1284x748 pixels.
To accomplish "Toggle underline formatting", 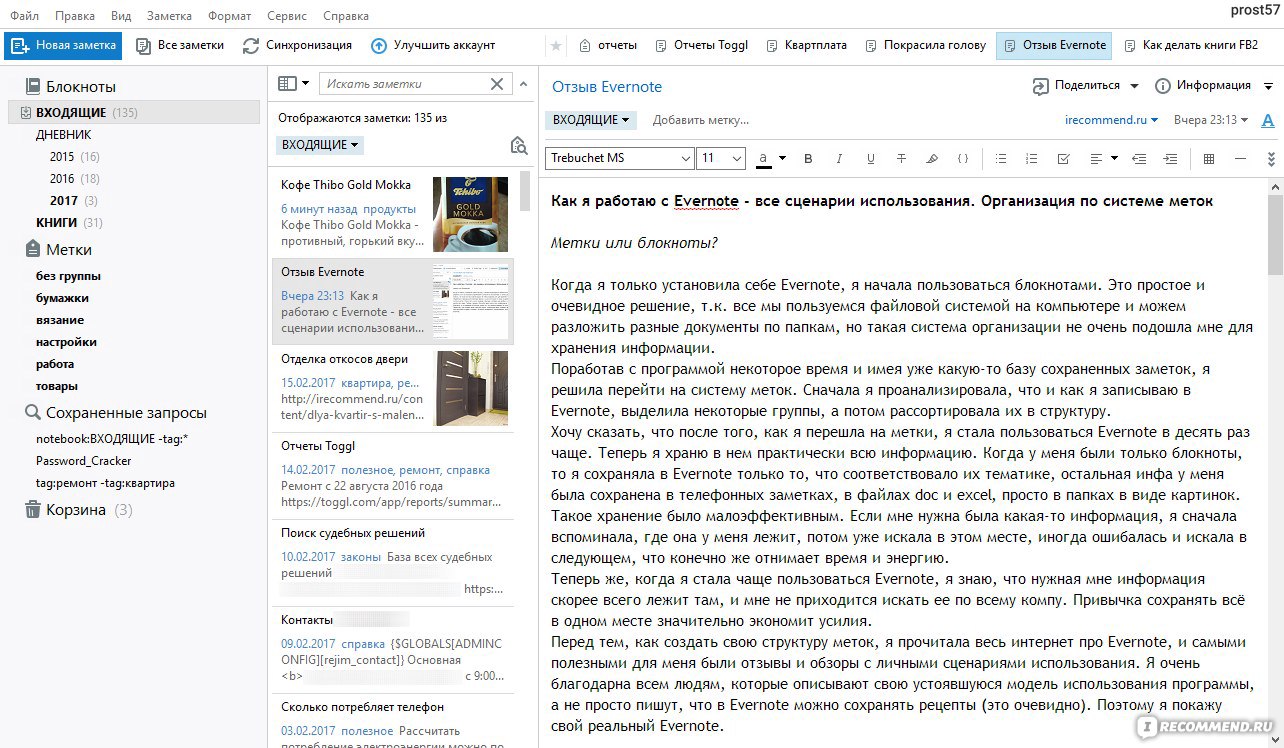I will tap(870, 158).
